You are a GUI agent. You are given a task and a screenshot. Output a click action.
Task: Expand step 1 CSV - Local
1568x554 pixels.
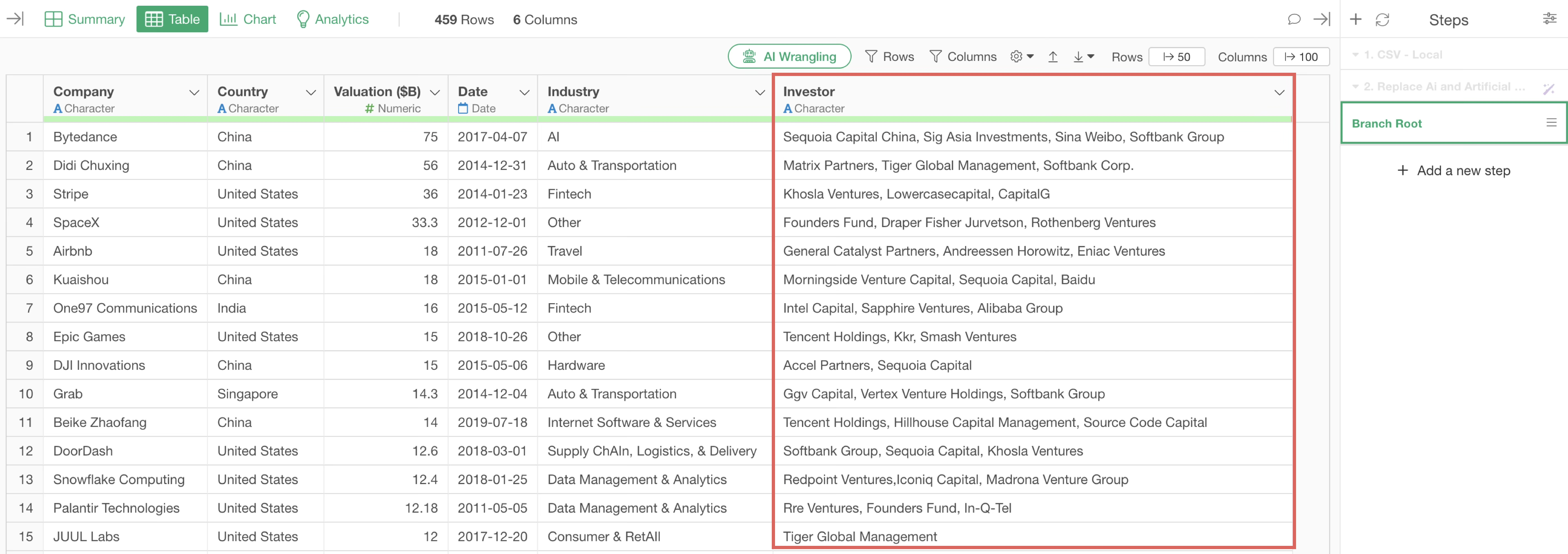coord(1356,55)
